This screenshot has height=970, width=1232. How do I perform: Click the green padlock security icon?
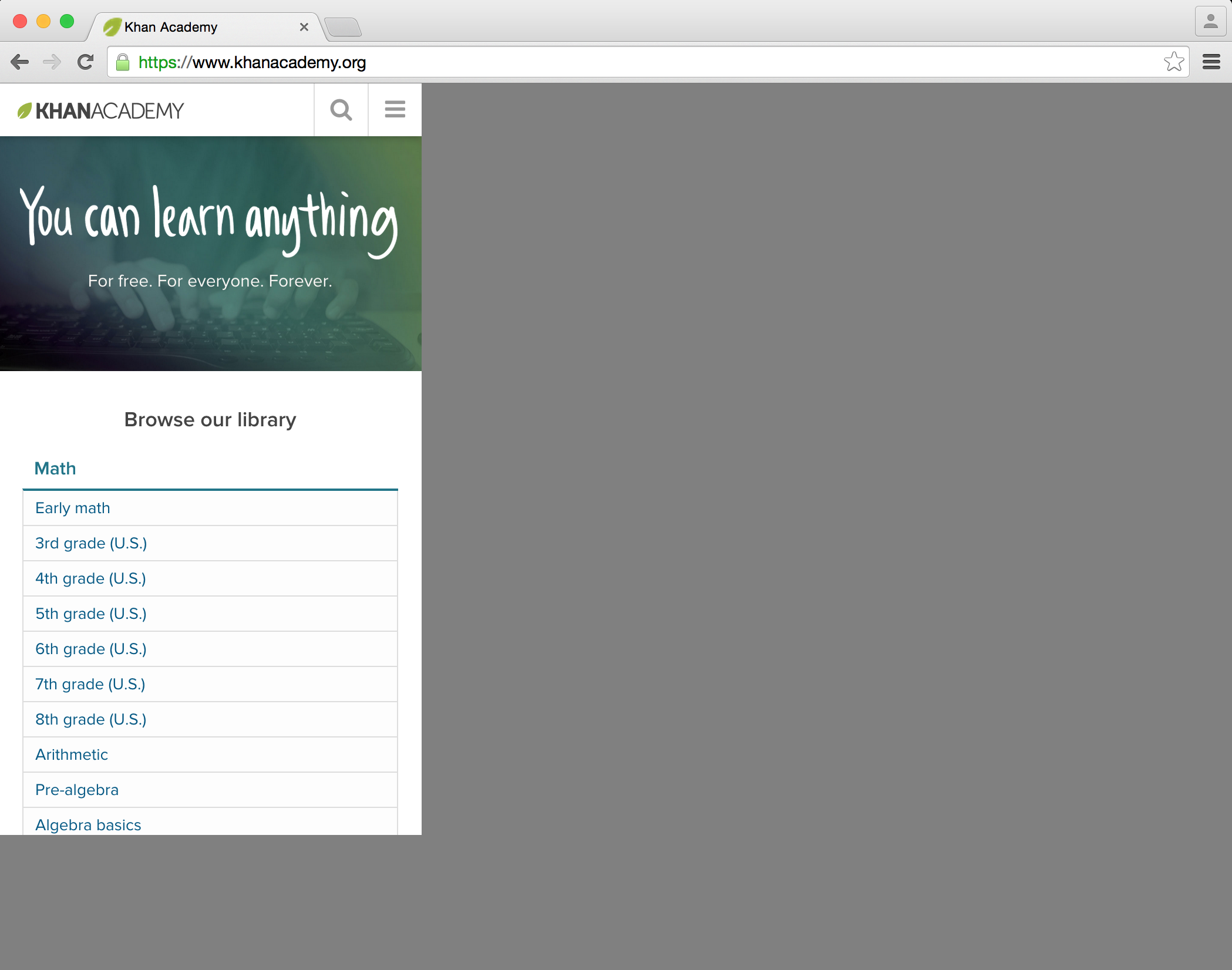[x=123, y=62]
